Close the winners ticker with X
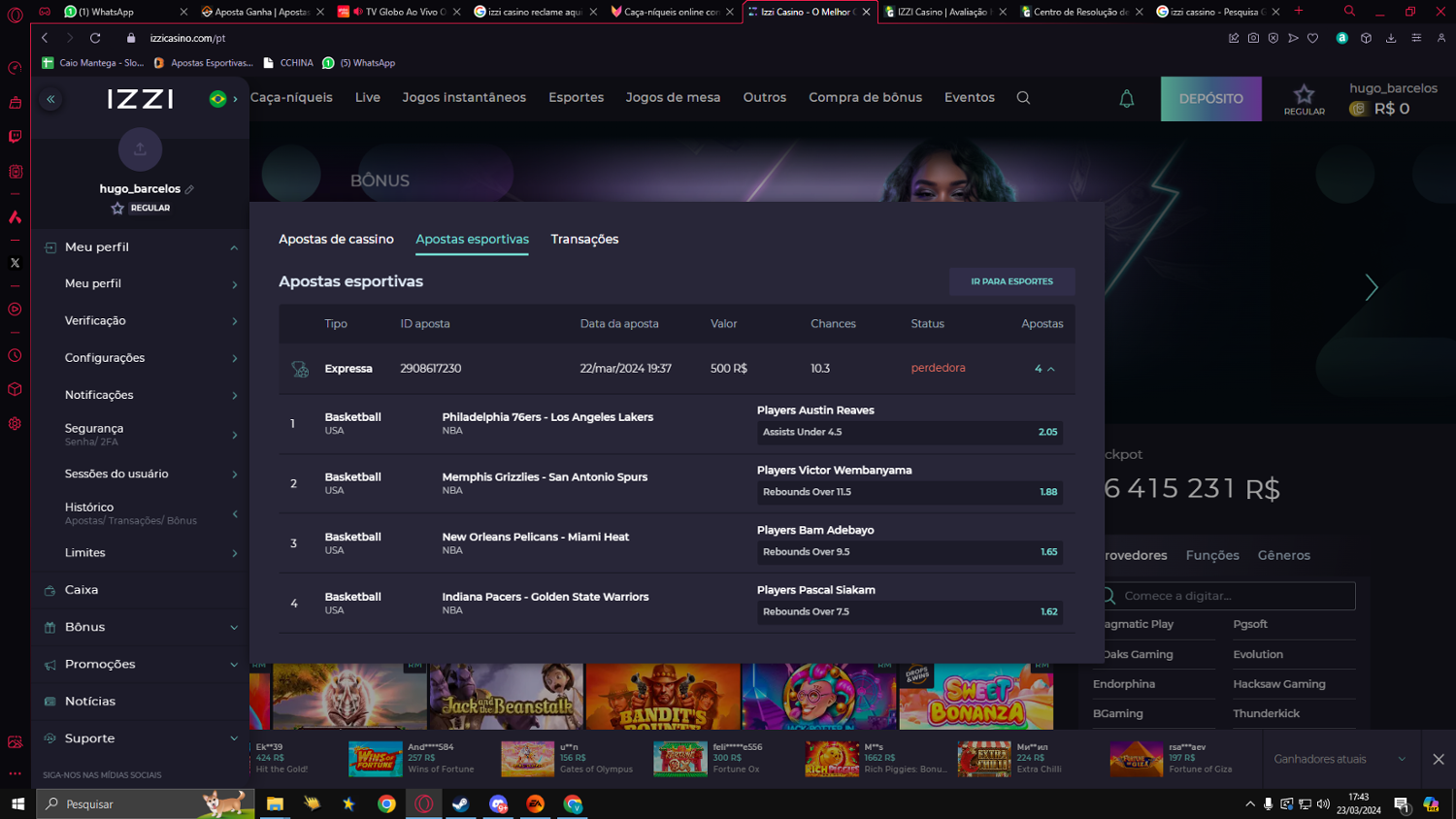Viewport: 1456px width, 819px height. coord(1439,760)
